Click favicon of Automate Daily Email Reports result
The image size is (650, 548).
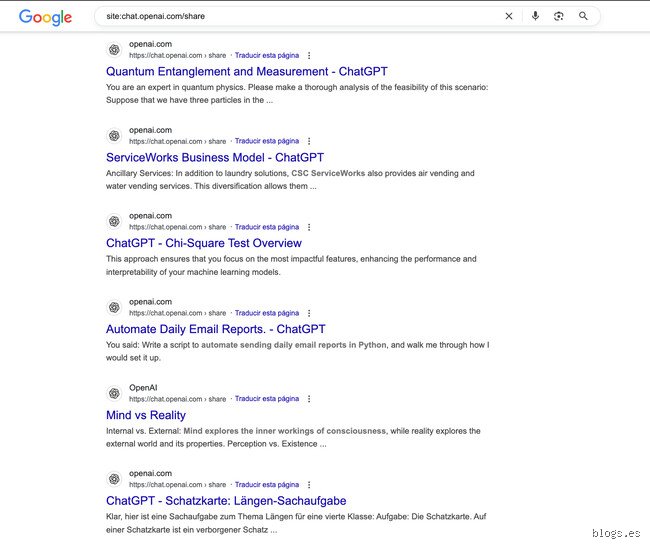[x=114, y=307]
